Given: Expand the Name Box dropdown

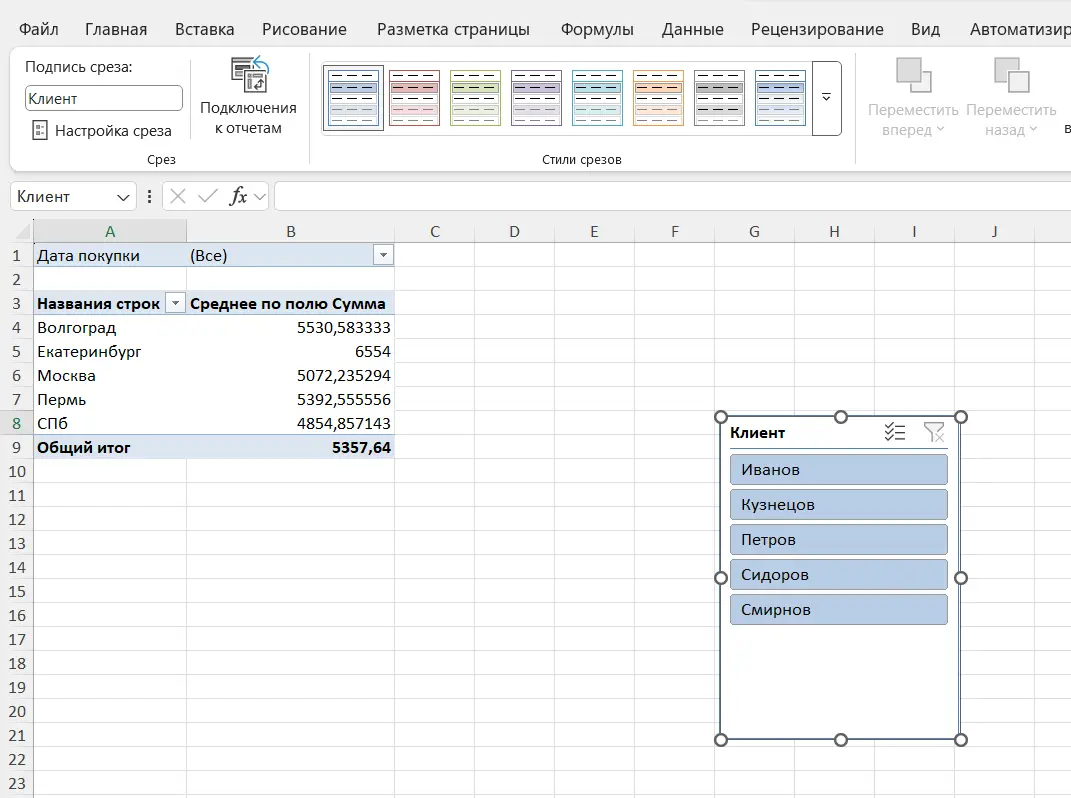Looking at the screenshot, I should (124, 197).
